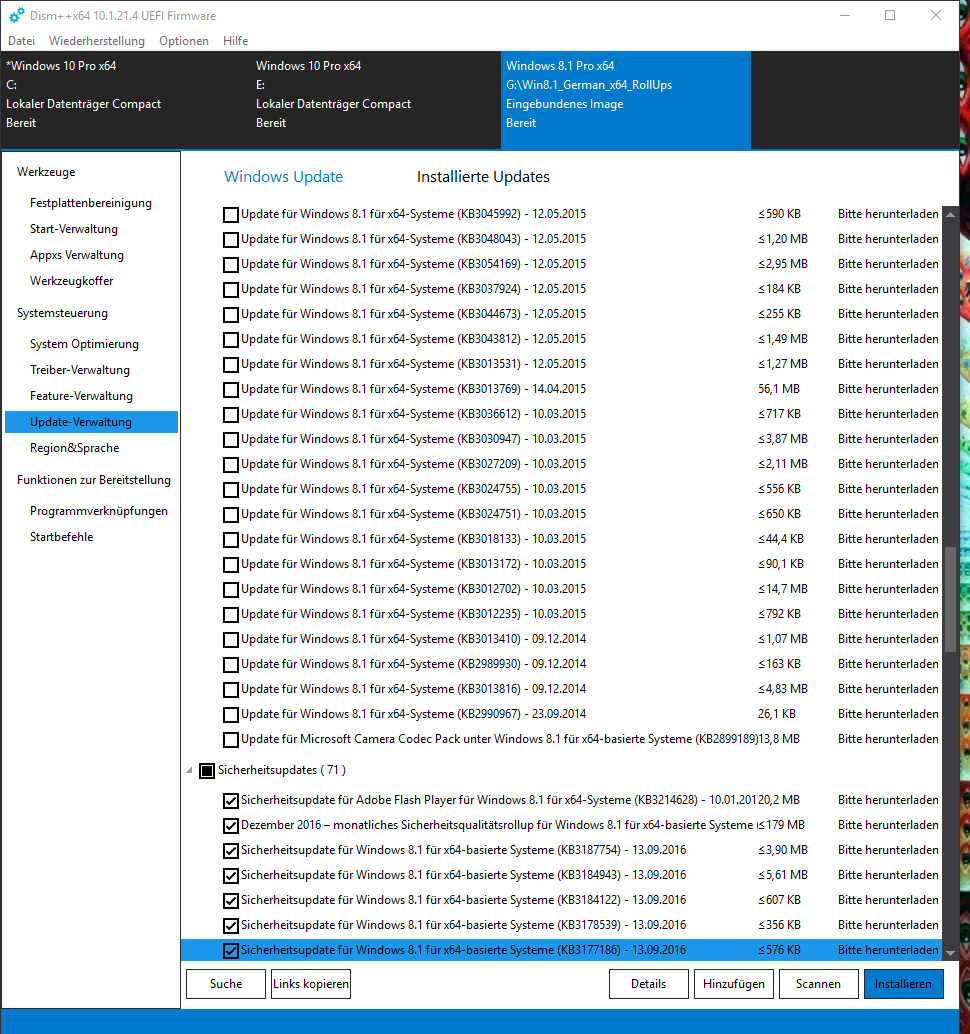Open Start-Verwaltung in the sidebar
The height and width of the screenshot is (1034, 970).
[74, 229]
